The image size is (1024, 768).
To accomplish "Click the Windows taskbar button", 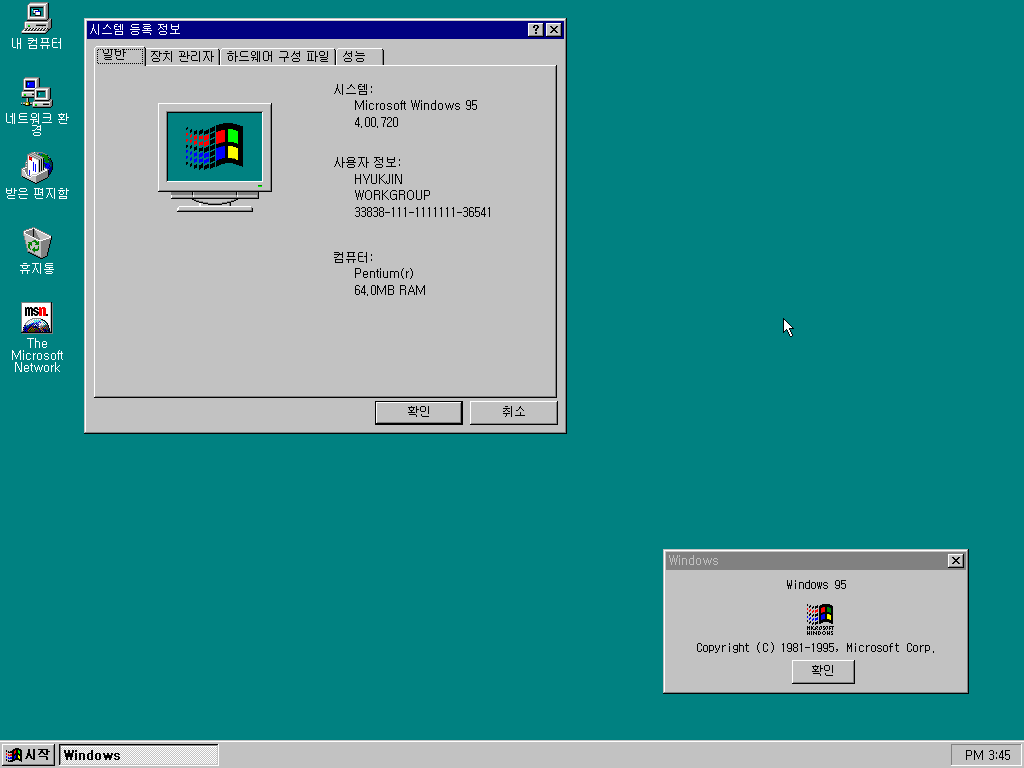I will click(138, 755).
